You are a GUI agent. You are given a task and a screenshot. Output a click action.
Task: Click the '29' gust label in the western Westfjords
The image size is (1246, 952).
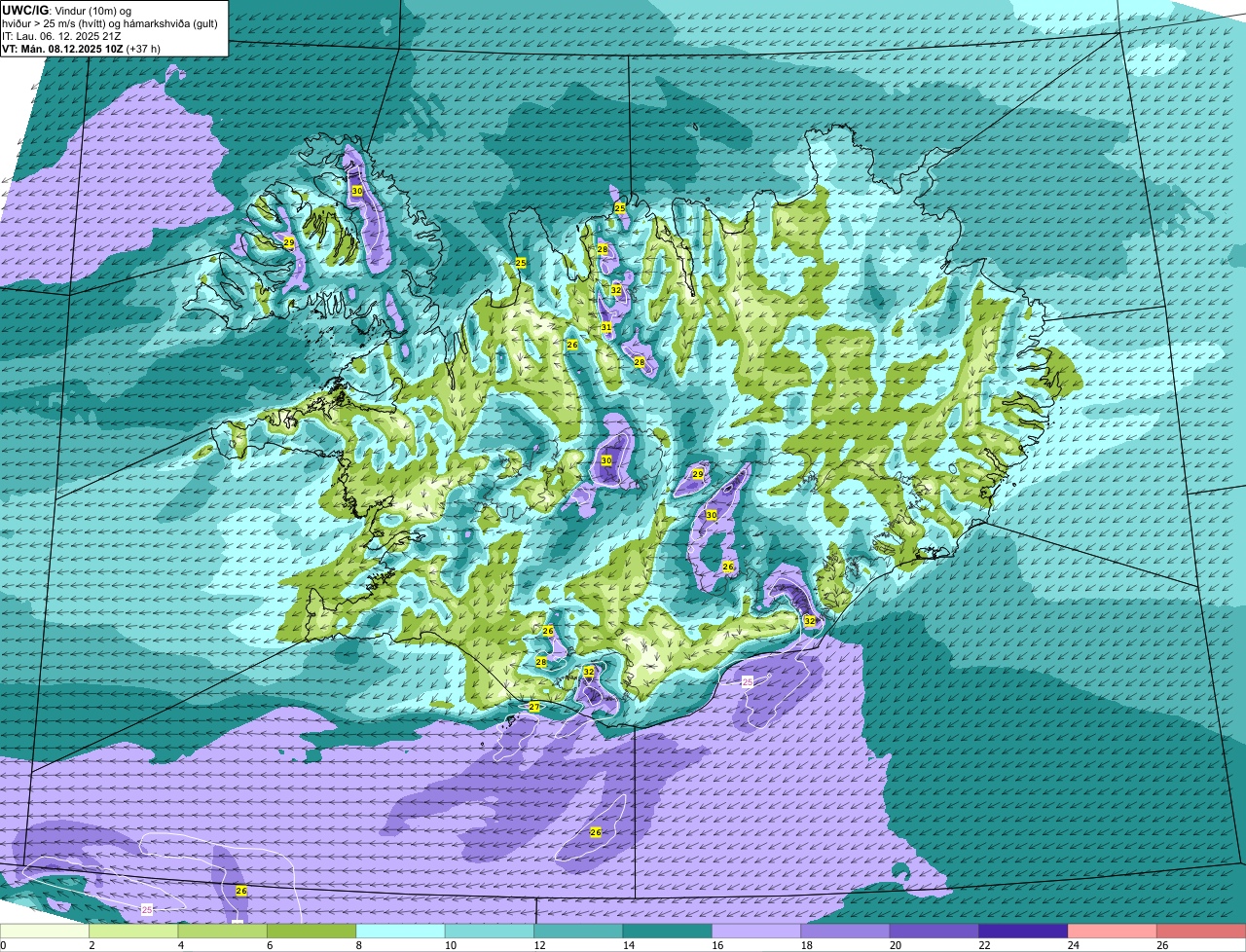pyautogui.click(x=289, y=242)
